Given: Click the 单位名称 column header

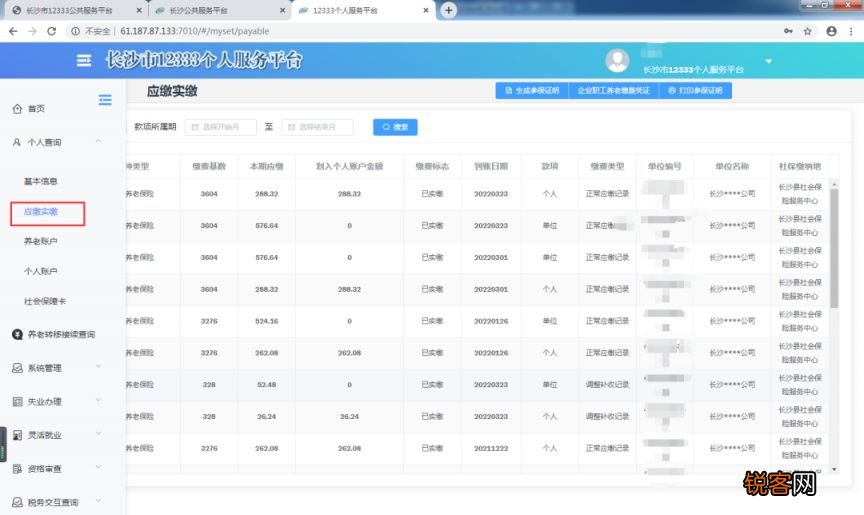Looking at the screenshot, I should pyautogui.click(x=732, y=166).
